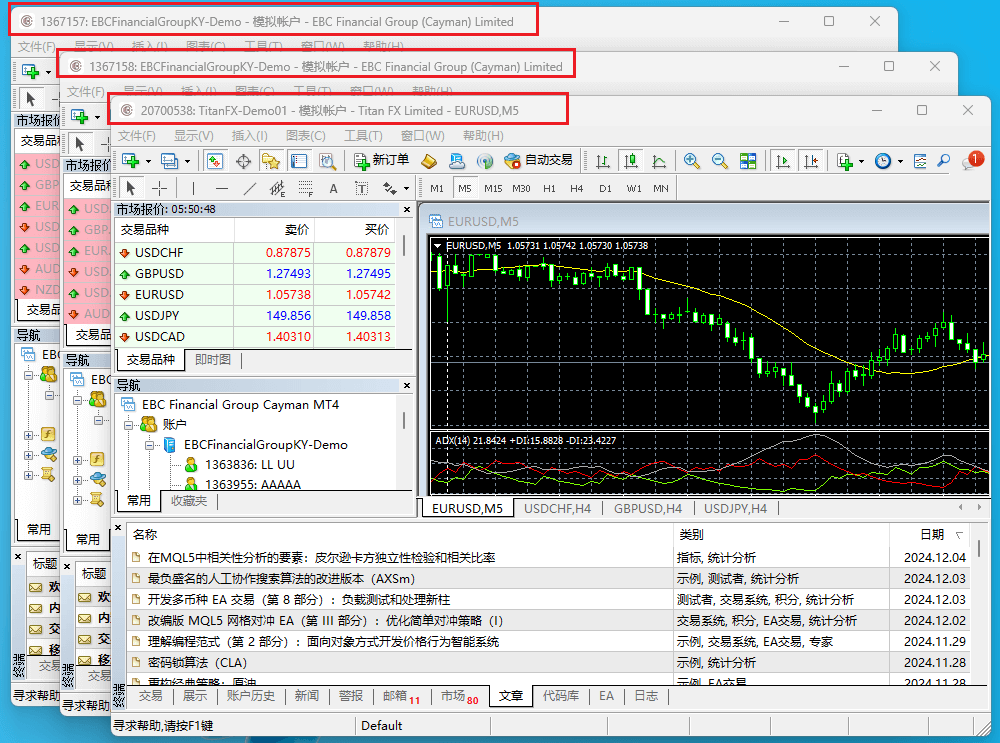1000x743 pixels.
Task: Select the text A tool
Action: tap(333, 188)
